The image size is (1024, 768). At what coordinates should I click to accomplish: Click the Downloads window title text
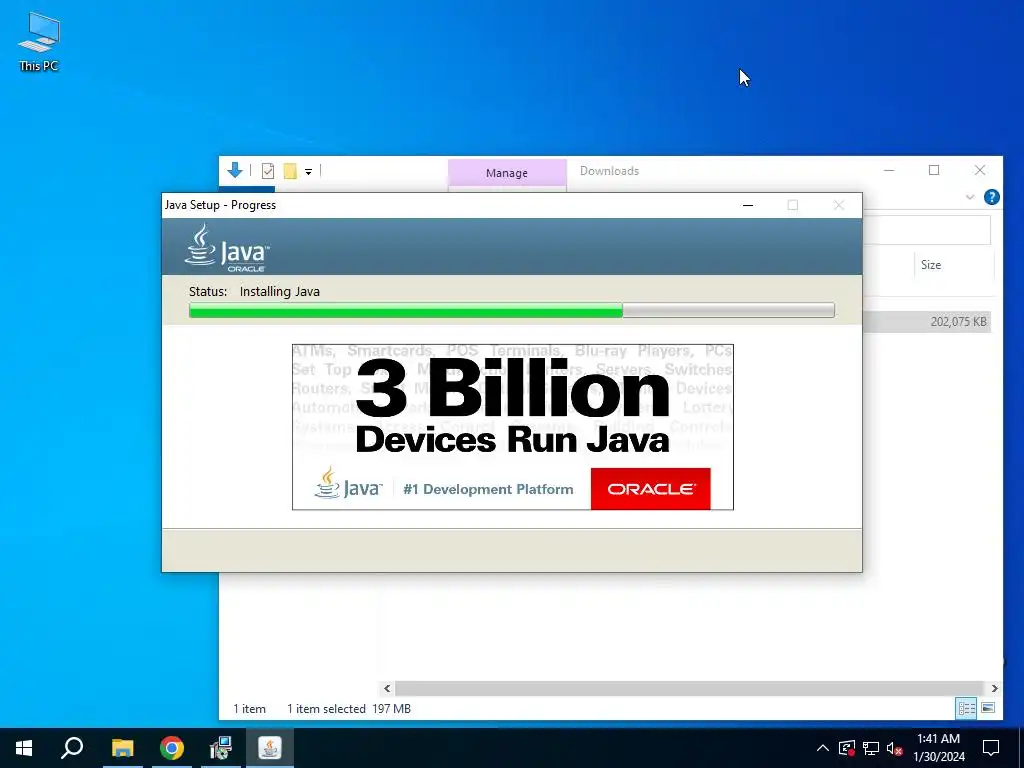[609, 171]
